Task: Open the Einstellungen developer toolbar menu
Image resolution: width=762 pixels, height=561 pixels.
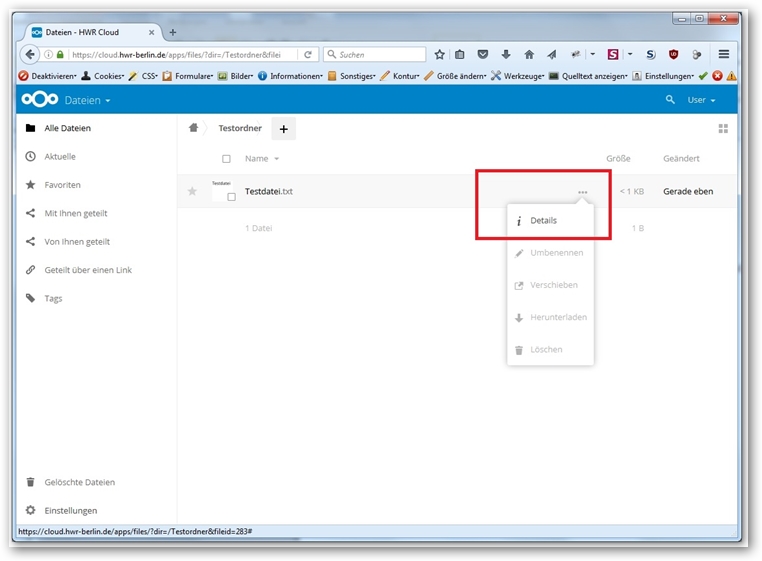Action: click(663, 76)
